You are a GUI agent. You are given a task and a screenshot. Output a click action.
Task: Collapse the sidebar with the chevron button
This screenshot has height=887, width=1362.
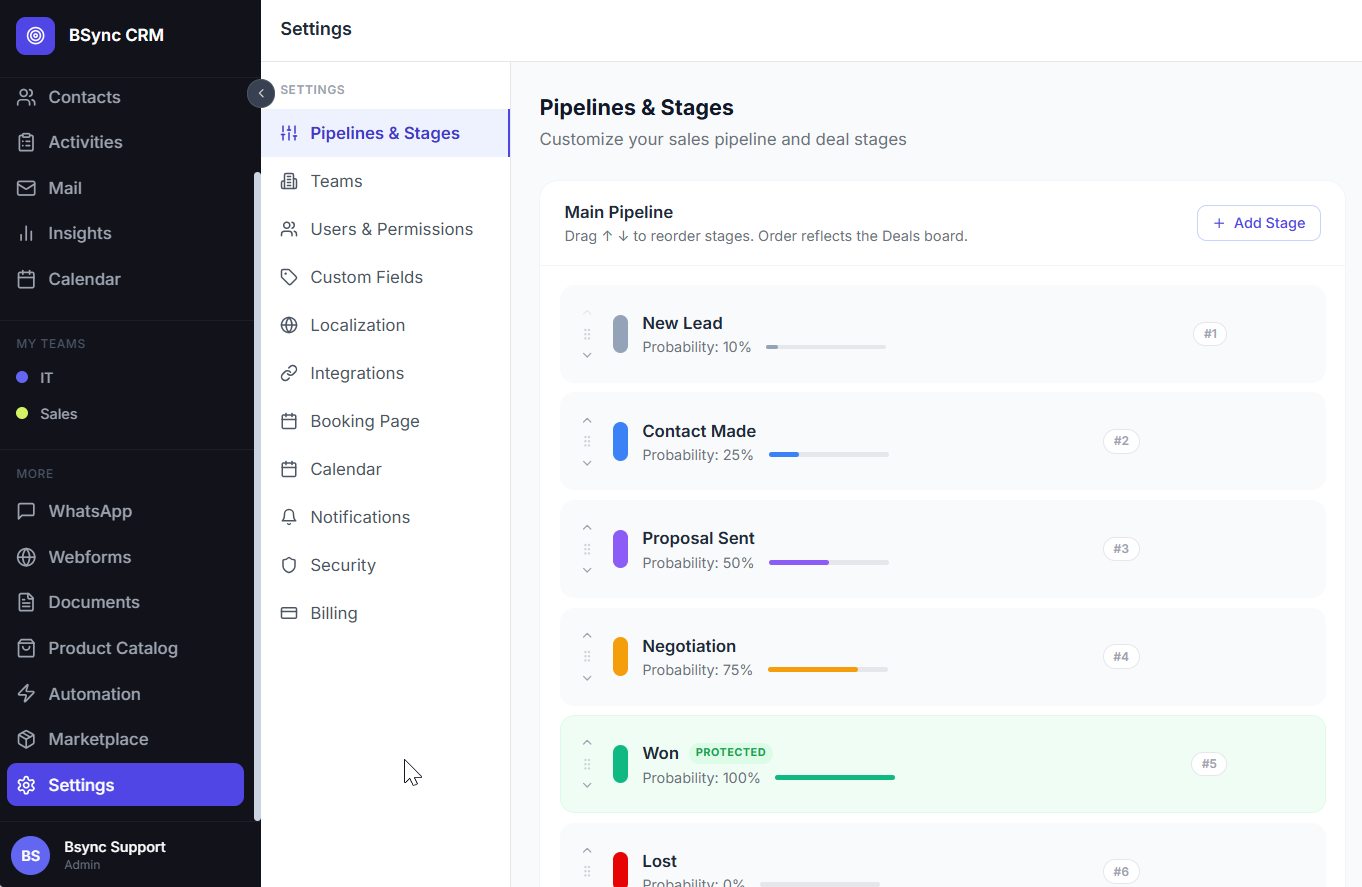pyautogui.click(x=261, y=93)
